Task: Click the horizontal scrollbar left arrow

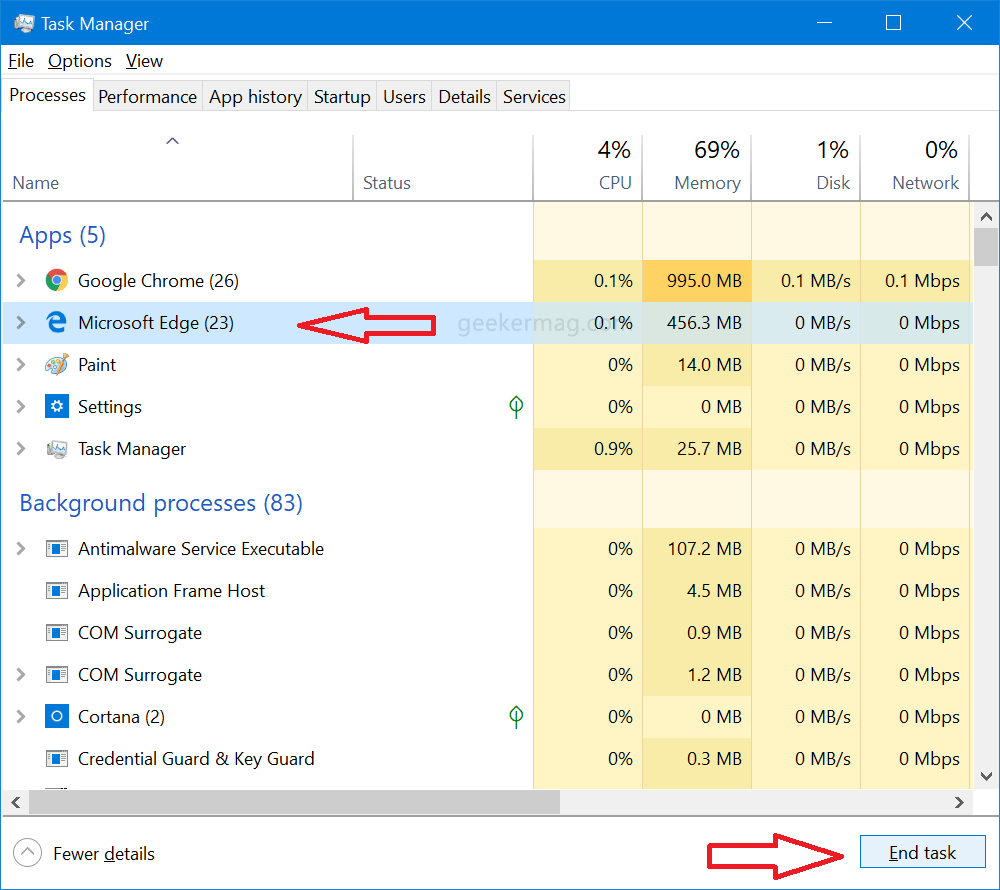Action: [x=16, y=802]
